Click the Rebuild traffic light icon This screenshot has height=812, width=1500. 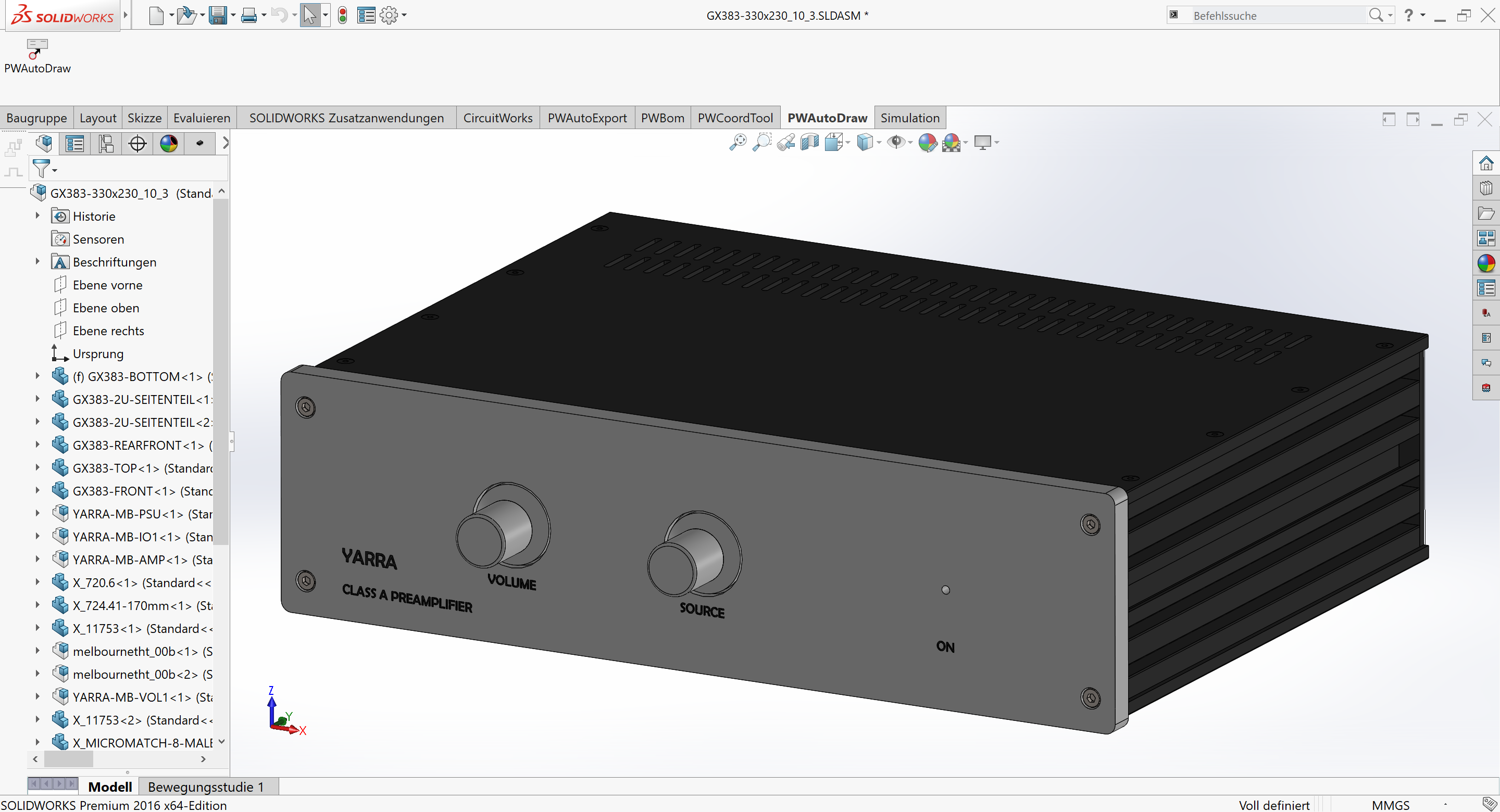point(342,15)
